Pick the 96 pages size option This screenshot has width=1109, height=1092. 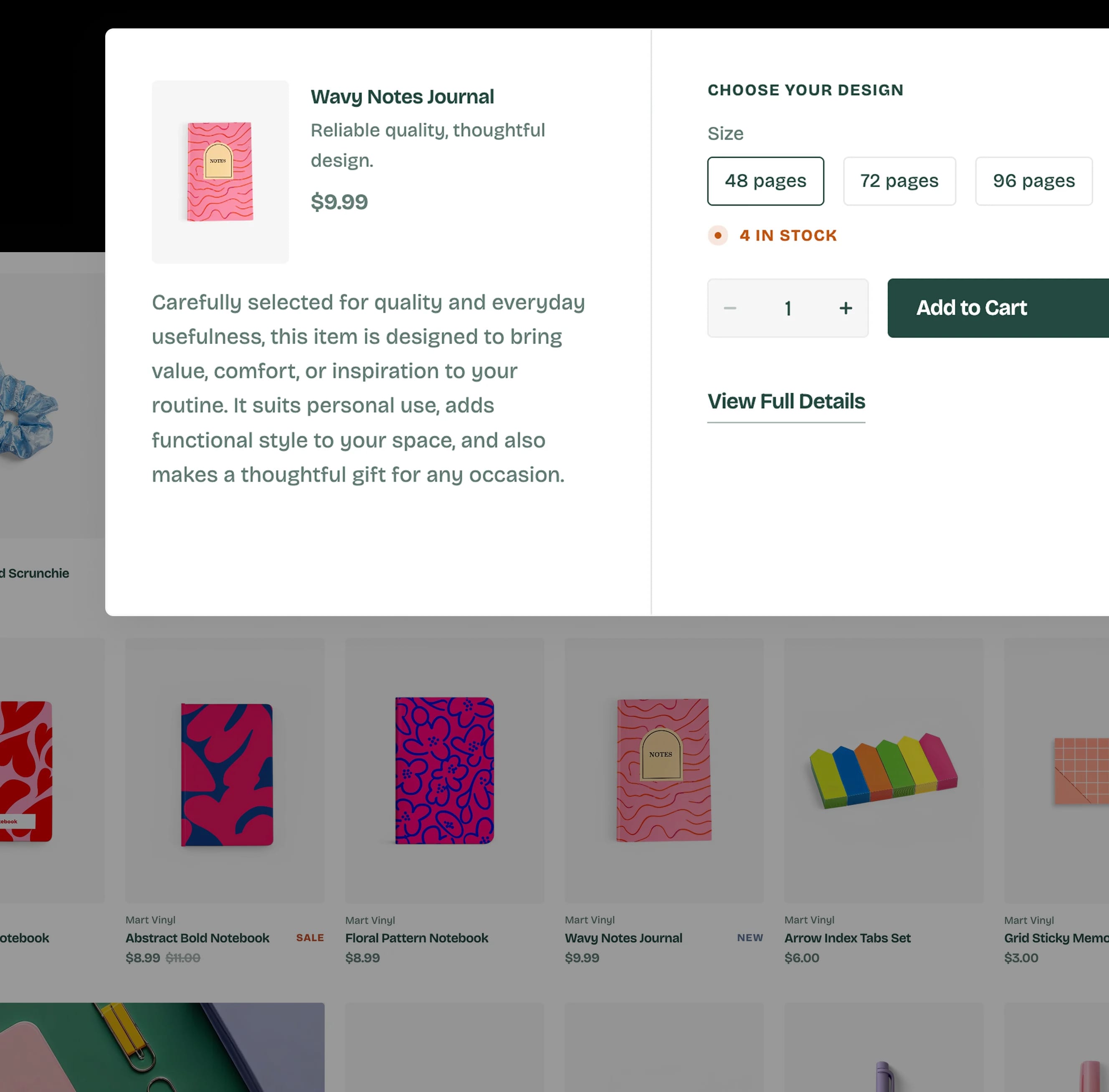1033,181
